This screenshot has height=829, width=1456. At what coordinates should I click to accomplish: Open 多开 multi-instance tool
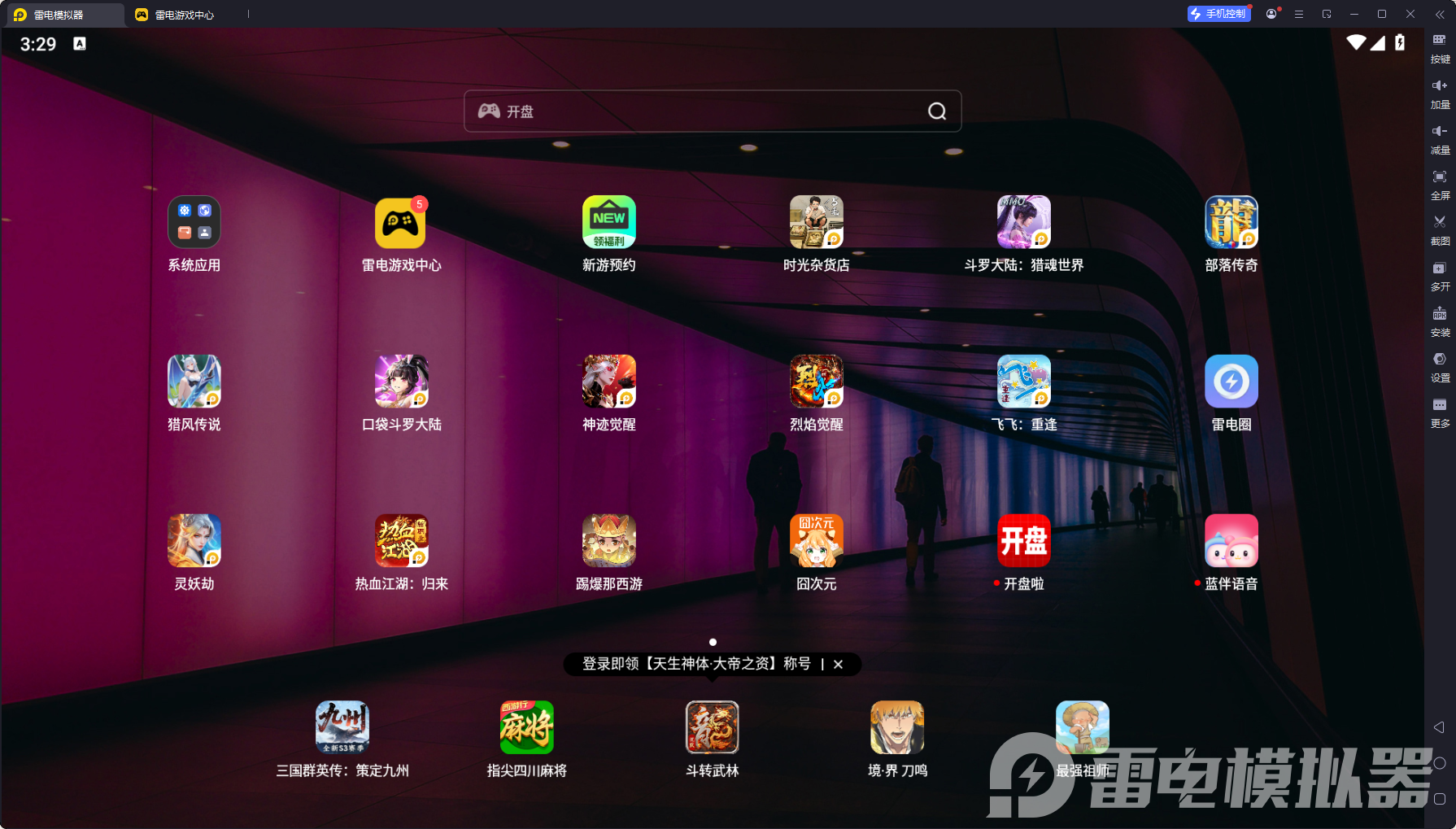click(x=1440, y=277)
